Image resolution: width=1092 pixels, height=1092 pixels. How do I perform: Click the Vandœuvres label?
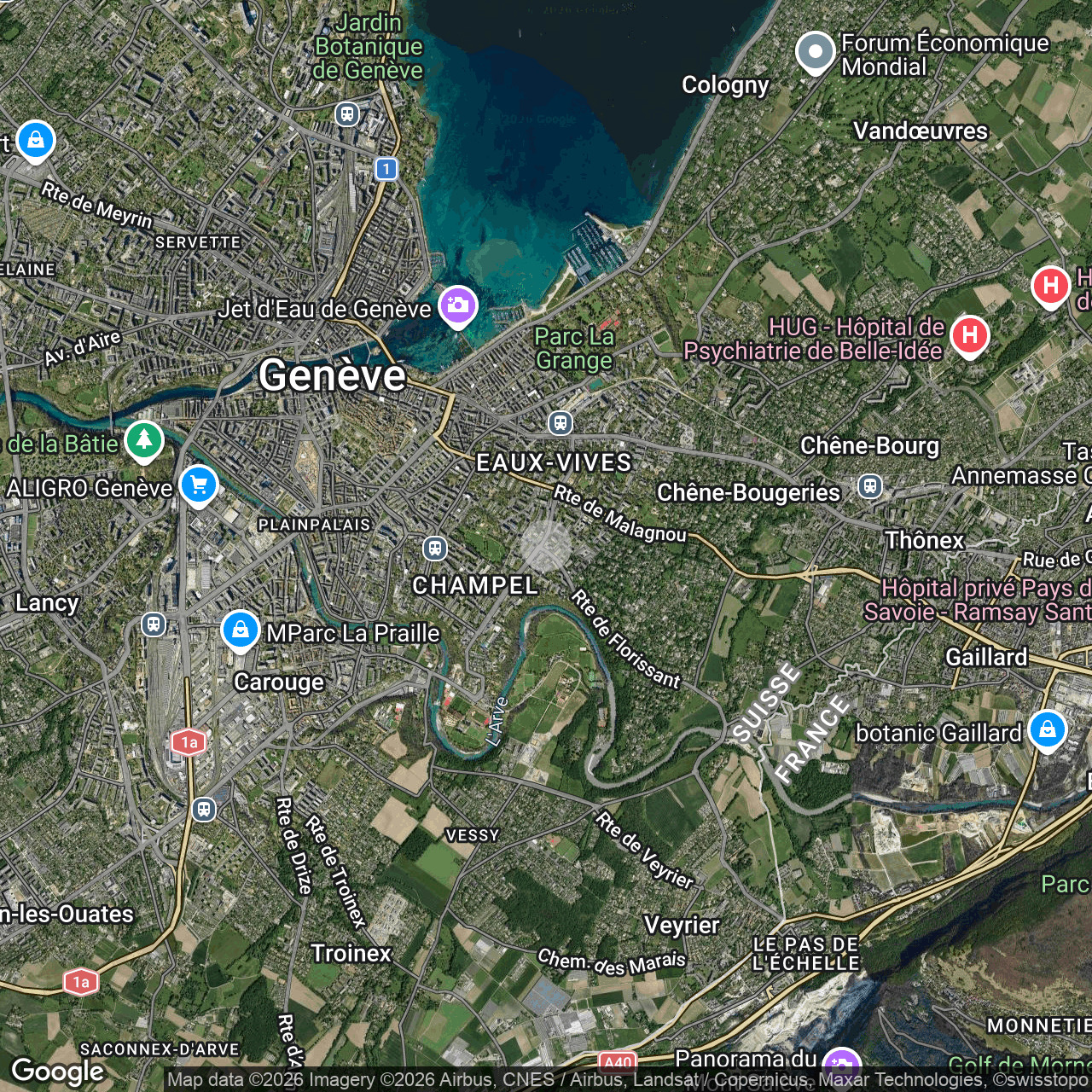pos(921,131)
